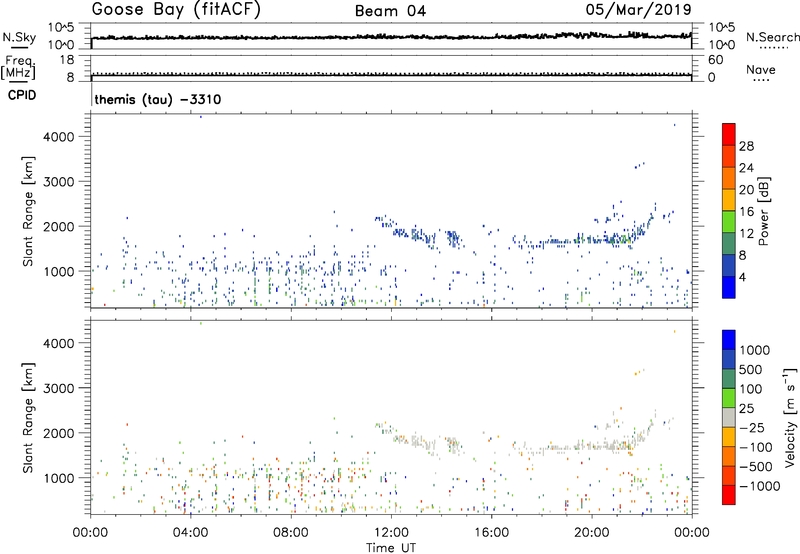800x554 pixels.
Task: Click the '20:00' time axis tick label
Action: click(592, 533)
